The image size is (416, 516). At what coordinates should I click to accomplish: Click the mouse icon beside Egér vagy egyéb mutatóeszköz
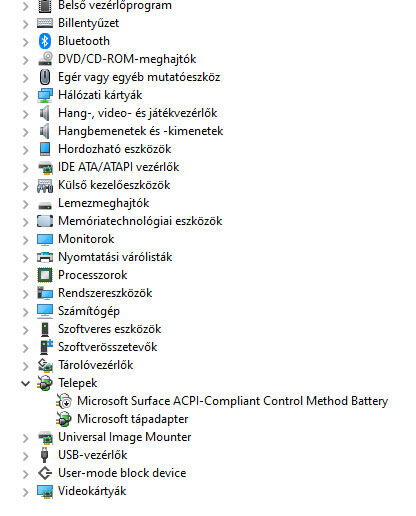pyautogui.click(x=45, y=77)
